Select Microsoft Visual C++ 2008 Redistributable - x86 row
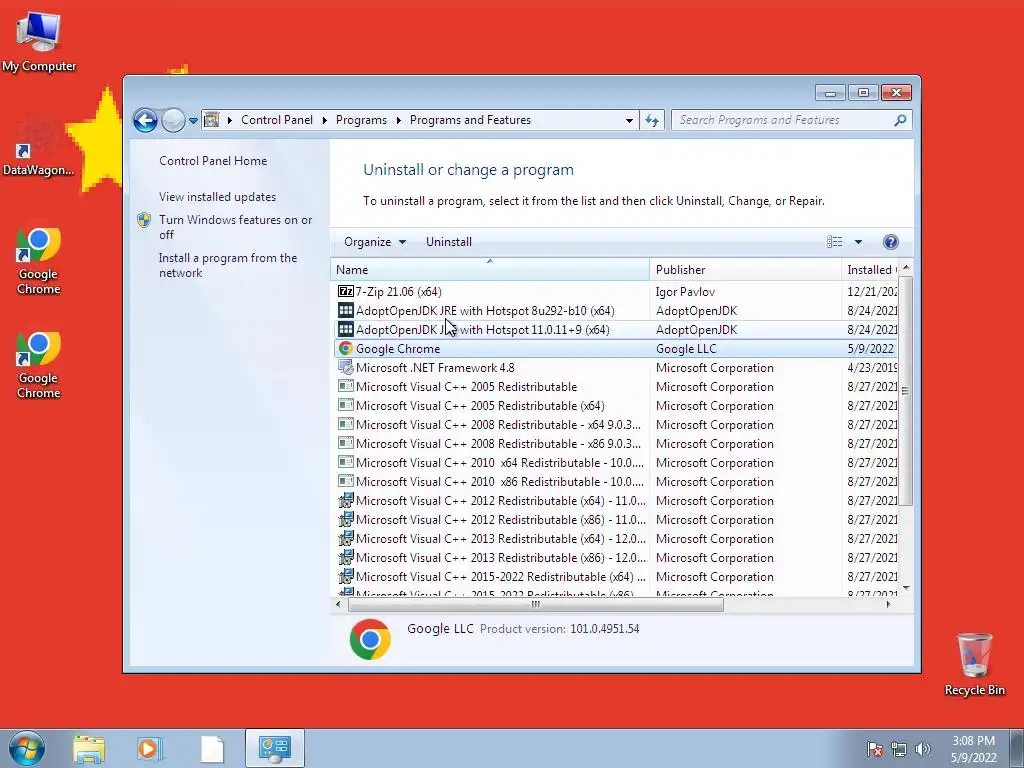Viewport: 1024px width, 768px height. pyautogui.click(x=616, y=443)
